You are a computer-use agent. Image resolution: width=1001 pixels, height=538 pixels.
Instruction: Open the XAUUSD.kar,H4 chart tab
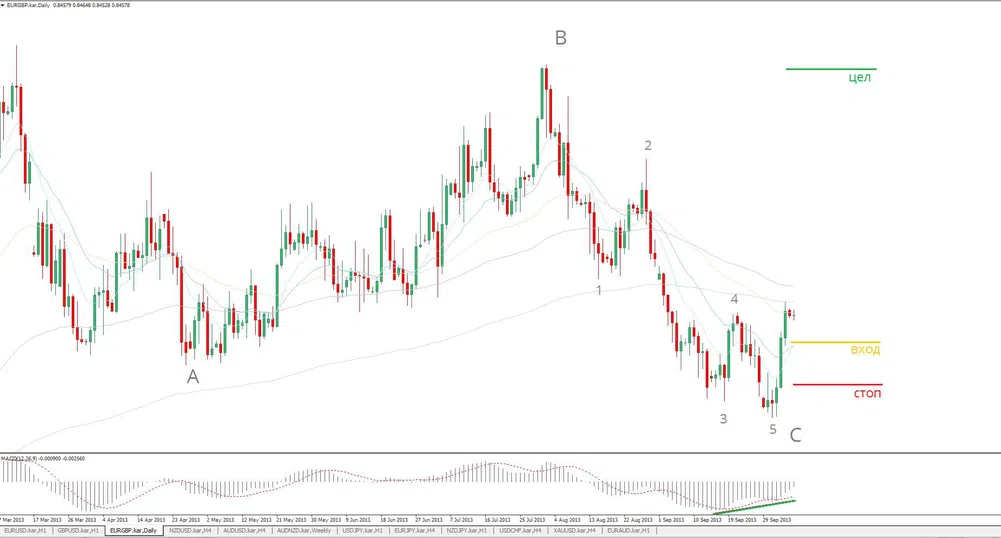click(574, 530)
